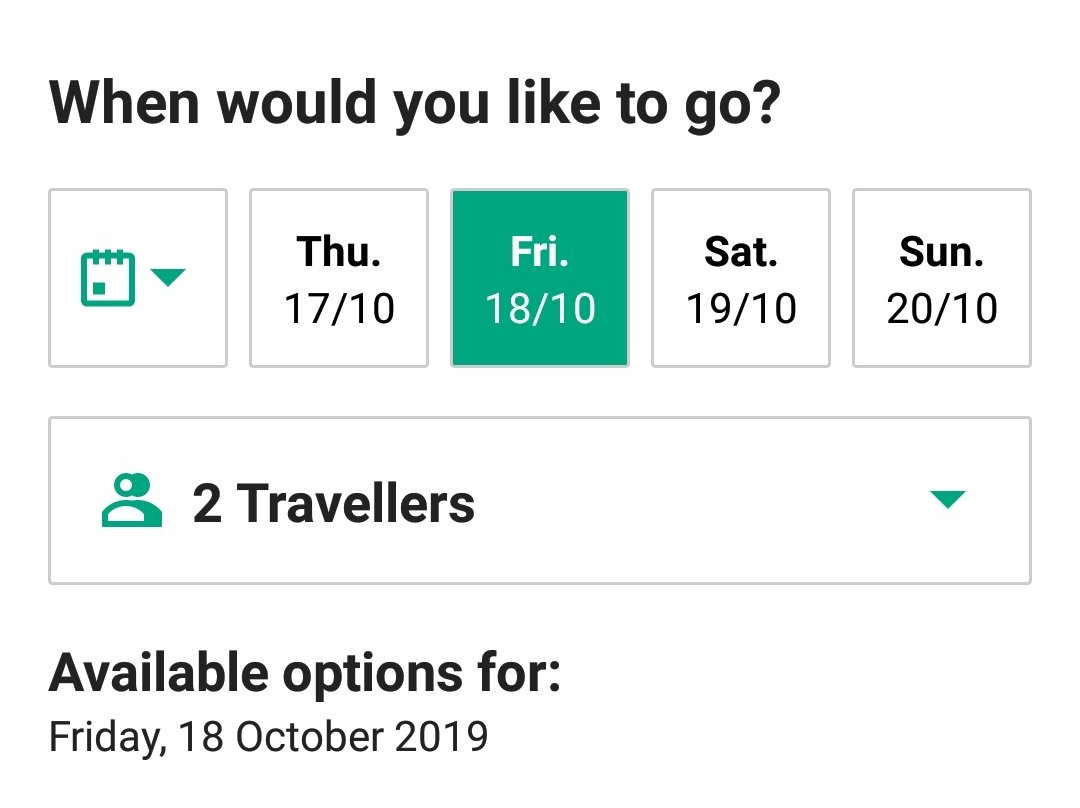Click the "Sun." day label

(x=942, y=252)
